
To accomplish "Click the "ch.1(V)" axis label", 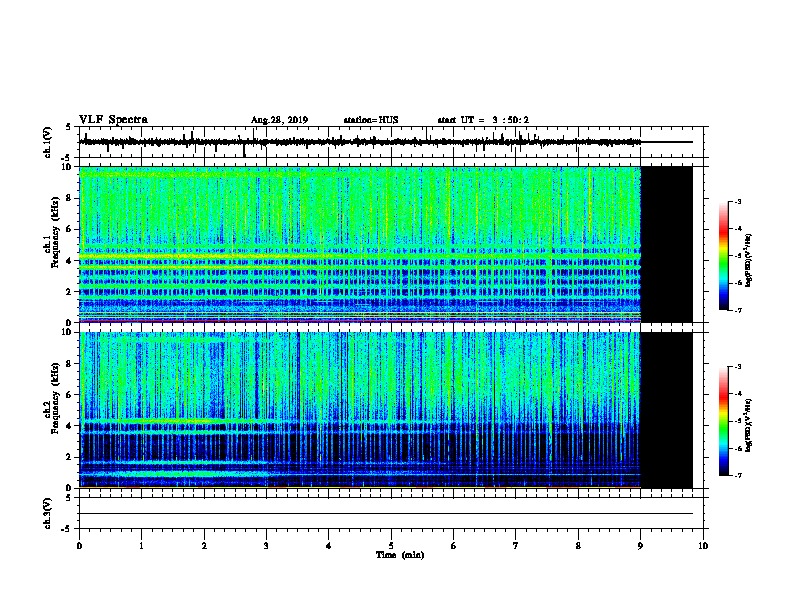I will pos(48,142).
